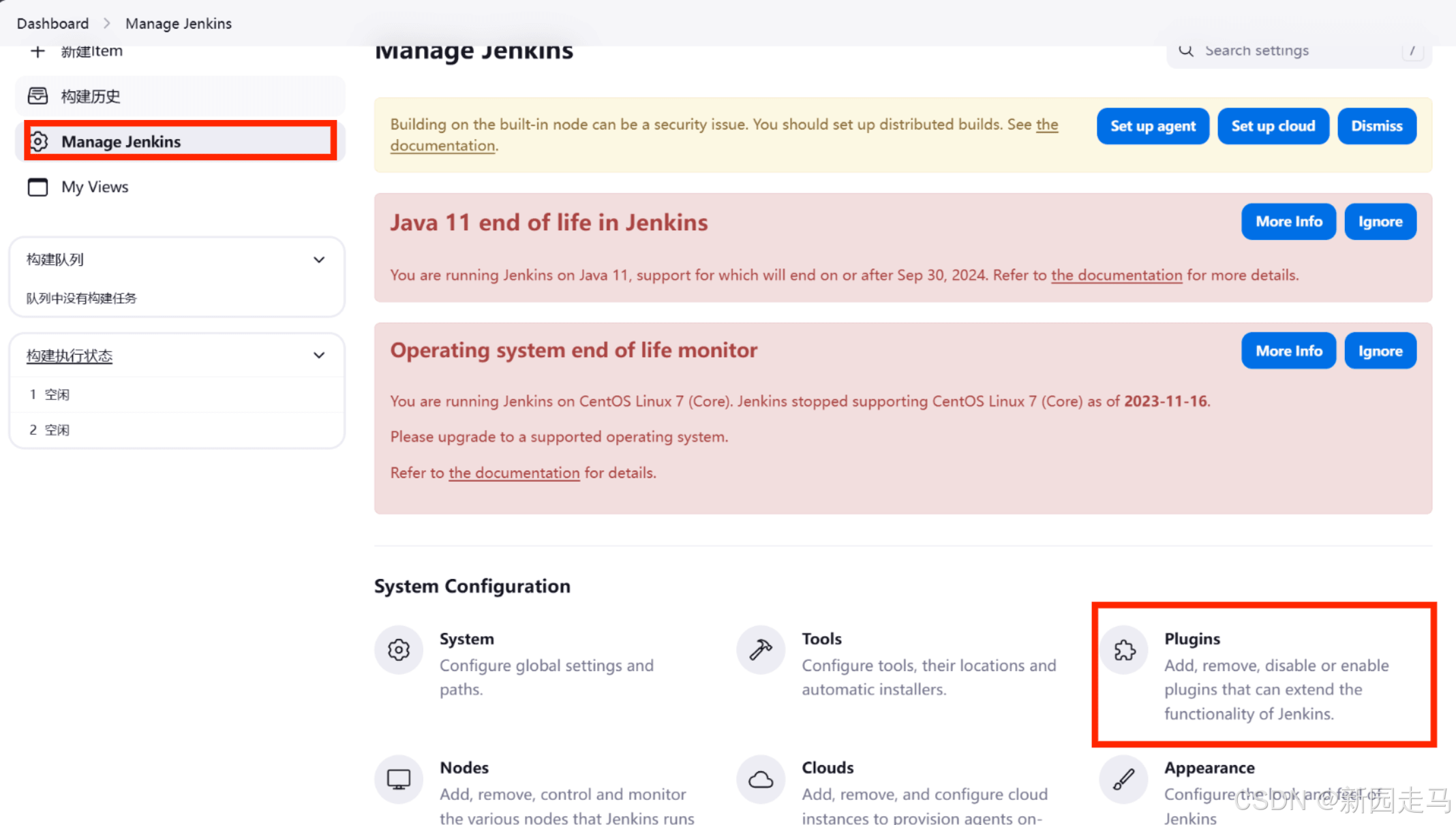1456x825 pixels.
Task: Click the Clouds cloud icon
Action: 761,779
